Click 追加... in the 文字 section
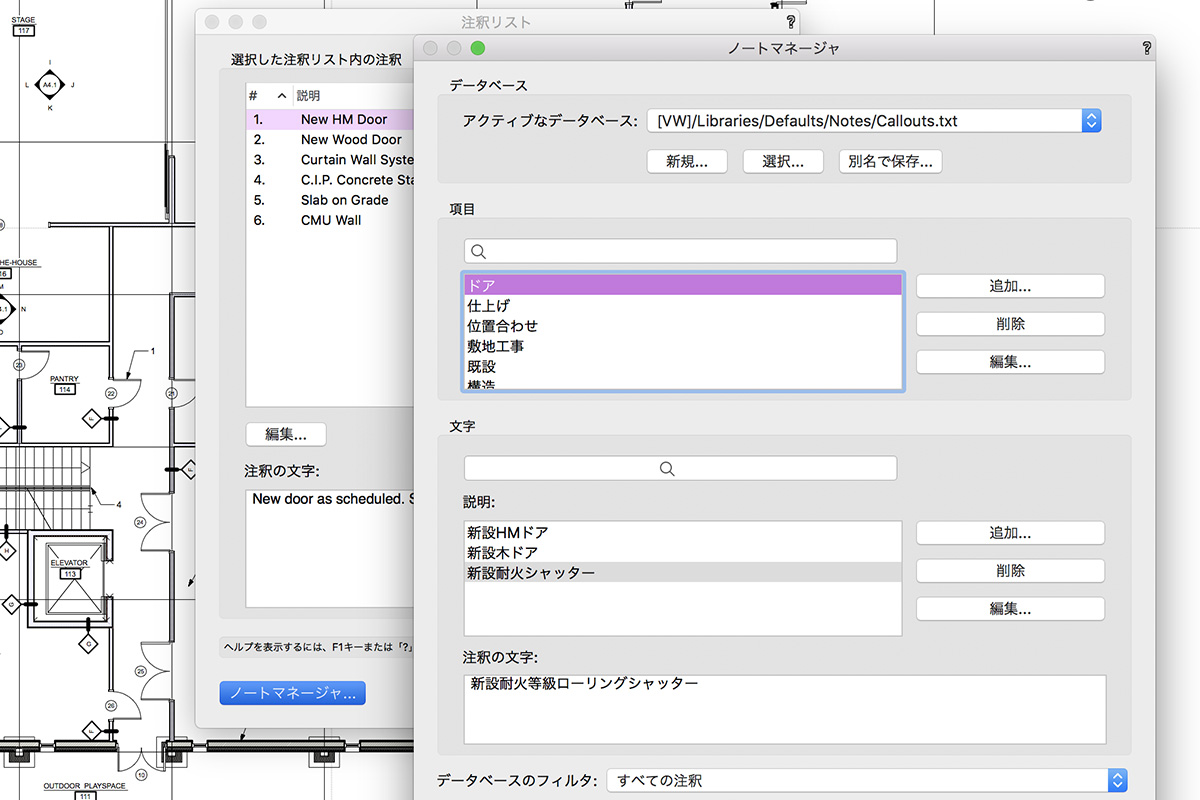Image resolution: width=1200 pixels, height=800 pixels. tap(1010, 533)
